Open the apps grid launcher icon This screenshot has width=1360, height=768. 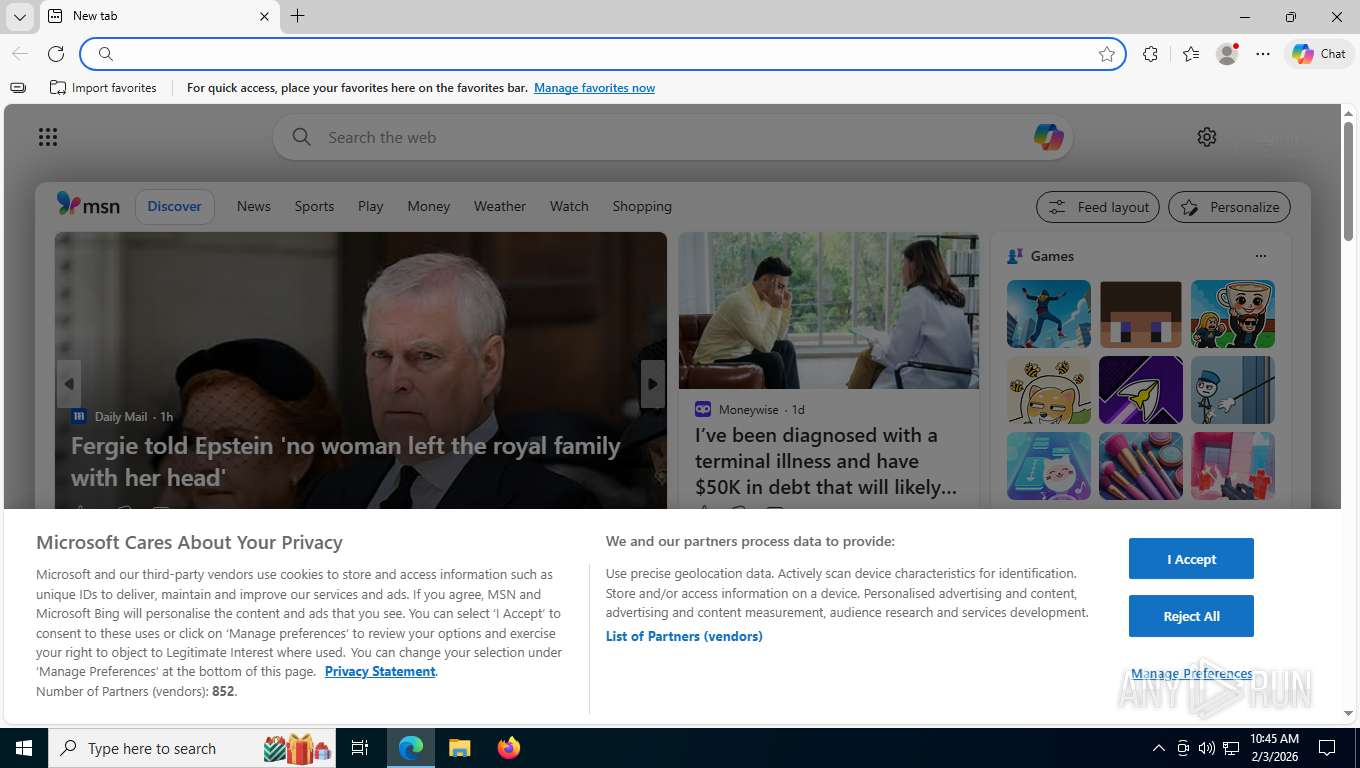coord(48,137)
